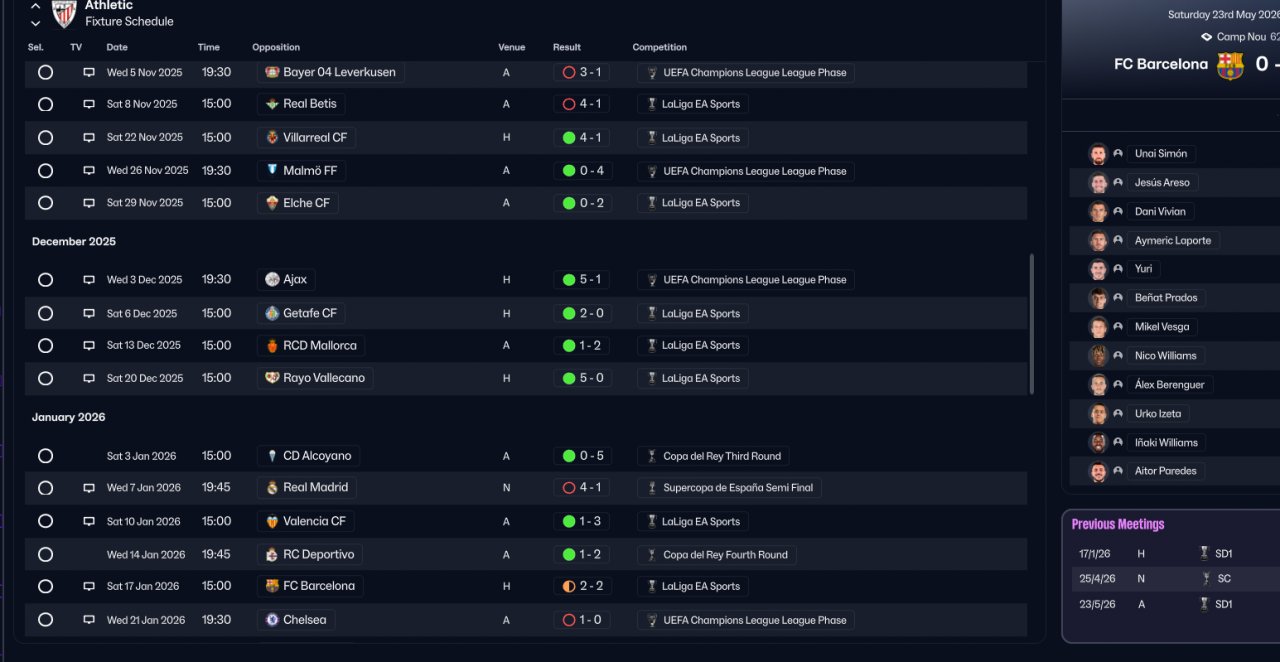
Task: Click the Athletic club crest icon
Action: pyautogui.click(x=64, y=13)
